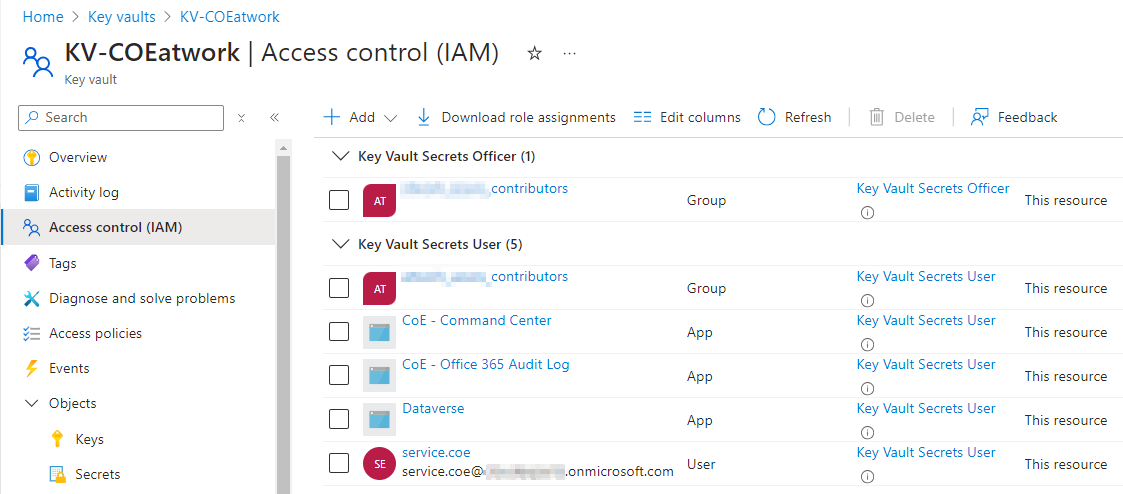Viewport: 1123px width, 494px height.
Task: Open the more options ellipsis in header
Action: click(x=570, y=54)
